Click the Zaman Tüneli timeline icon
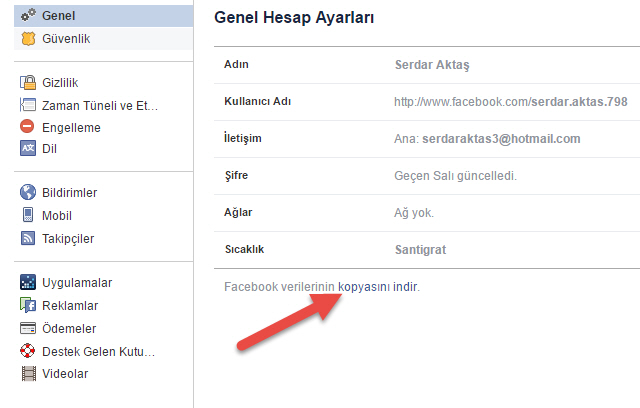The image size is (640, 408). (x=28, y=105)
